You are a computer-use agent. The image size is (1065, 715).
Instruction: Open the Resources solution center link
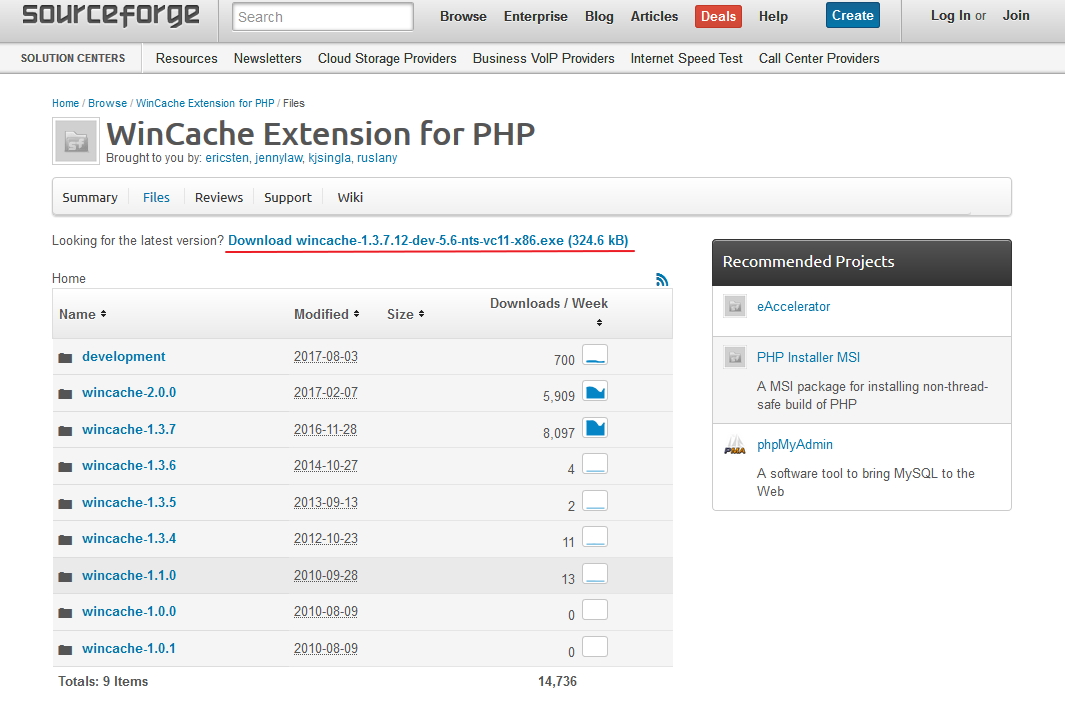point(187,58)
